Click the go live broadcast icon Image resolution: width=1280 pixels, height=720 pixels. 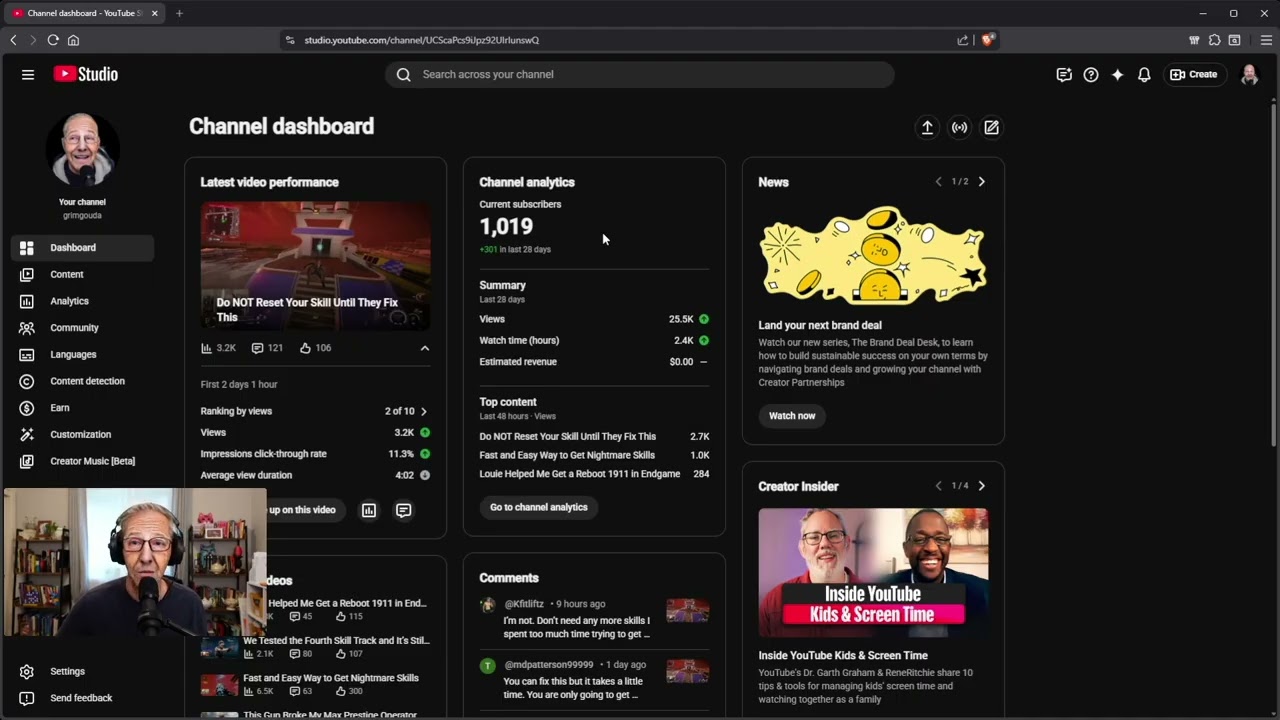point(959,127)
